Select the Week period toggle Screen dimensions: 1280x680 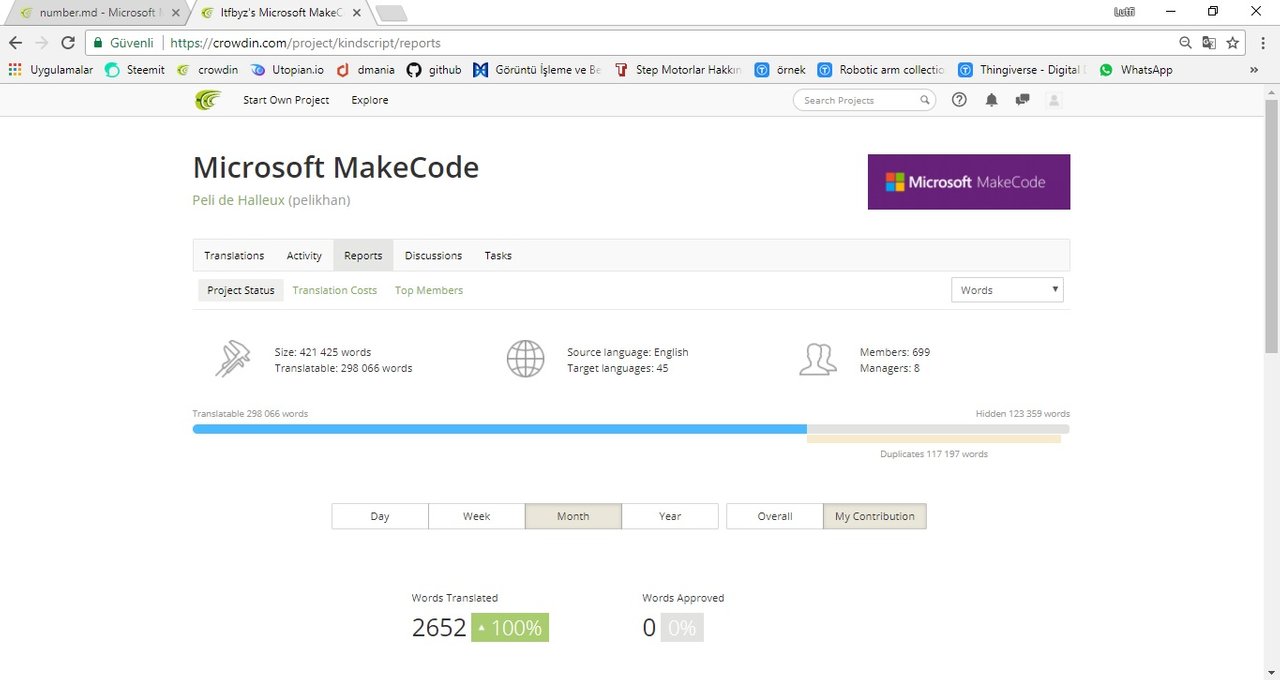(x=476, y=516)
